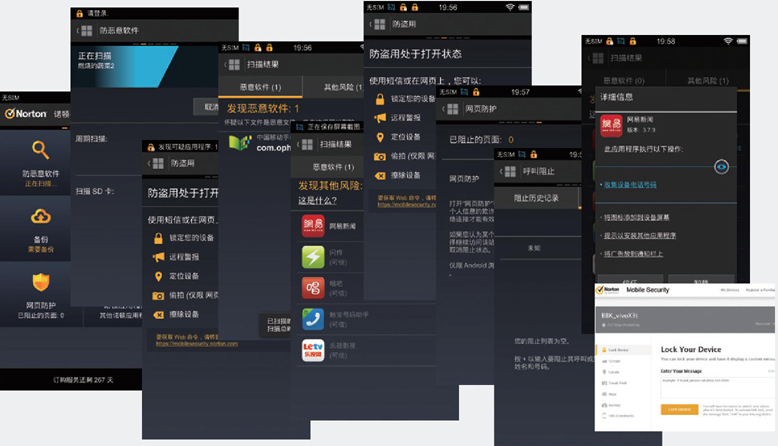The image size is (778, 446).
Task: Click the orange Lock Device button
Action: coord(679,409)
